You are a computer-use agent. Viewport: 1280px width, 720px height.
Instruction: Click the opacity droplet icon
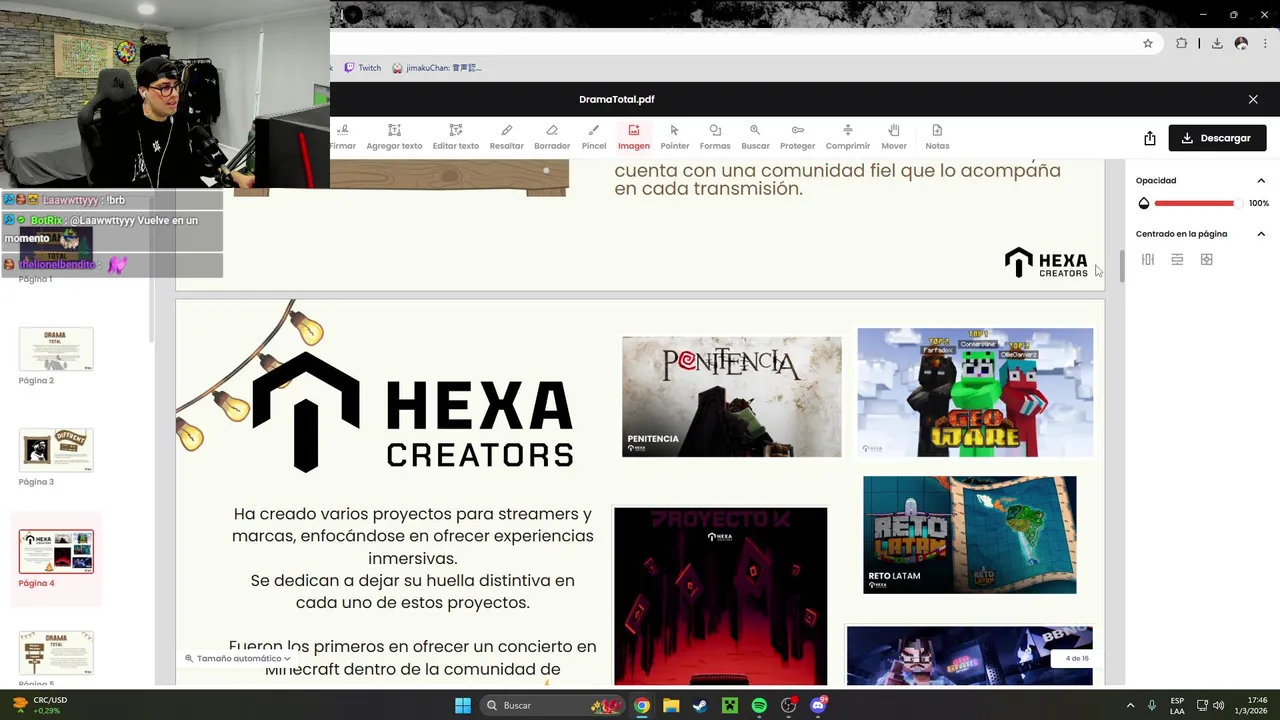coord(1144,203)
